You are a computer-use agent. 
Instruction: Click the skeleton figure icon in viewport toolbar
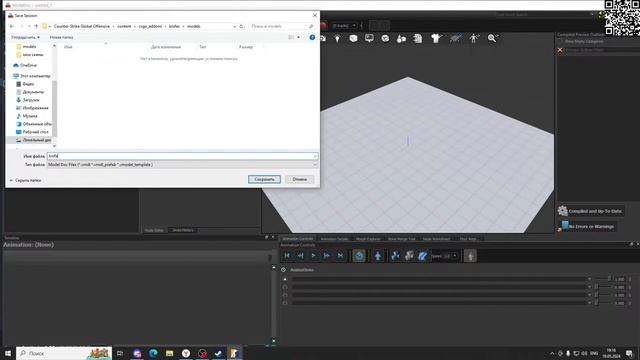[x=474, y=38]
